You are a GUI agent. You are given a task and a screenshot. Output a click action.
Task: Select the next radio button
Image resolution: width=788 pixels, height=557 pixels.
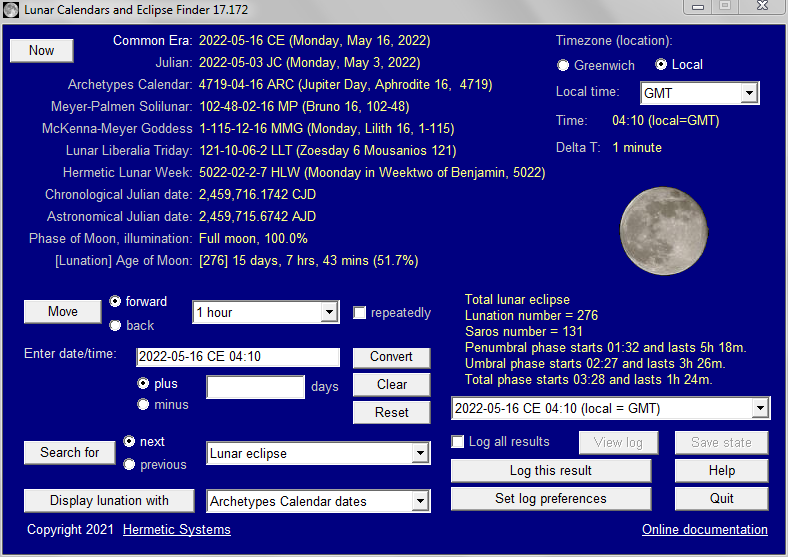coord(129,441)
